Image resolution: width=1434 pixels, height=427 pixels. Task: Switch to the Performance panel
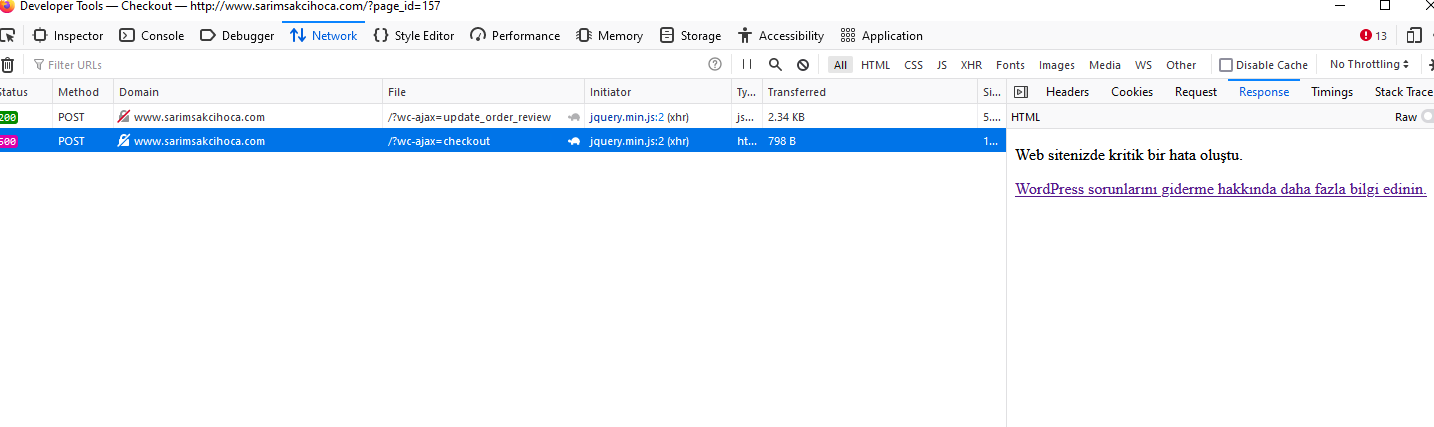pos(515,36)
